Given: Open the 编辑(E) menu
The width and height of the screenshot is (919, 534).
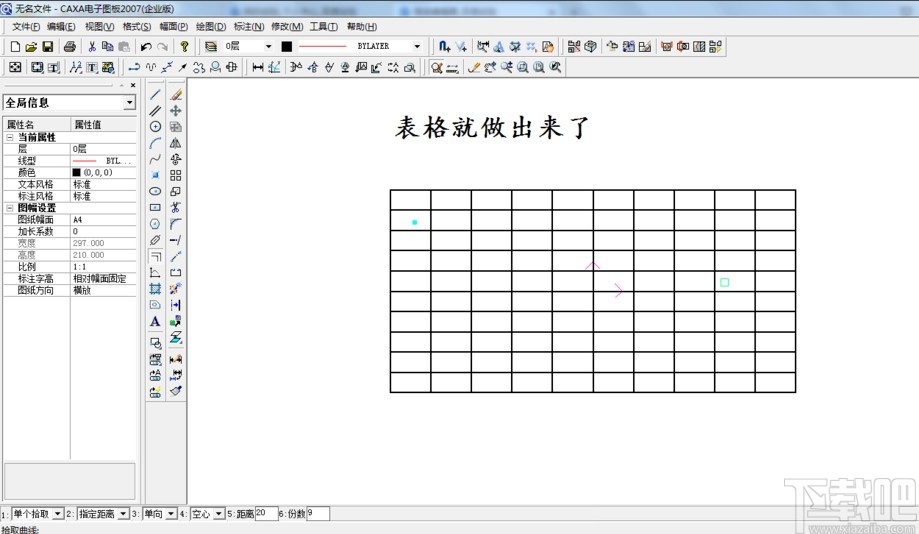Looking at the screenshot, I should (x=61, y=26).
